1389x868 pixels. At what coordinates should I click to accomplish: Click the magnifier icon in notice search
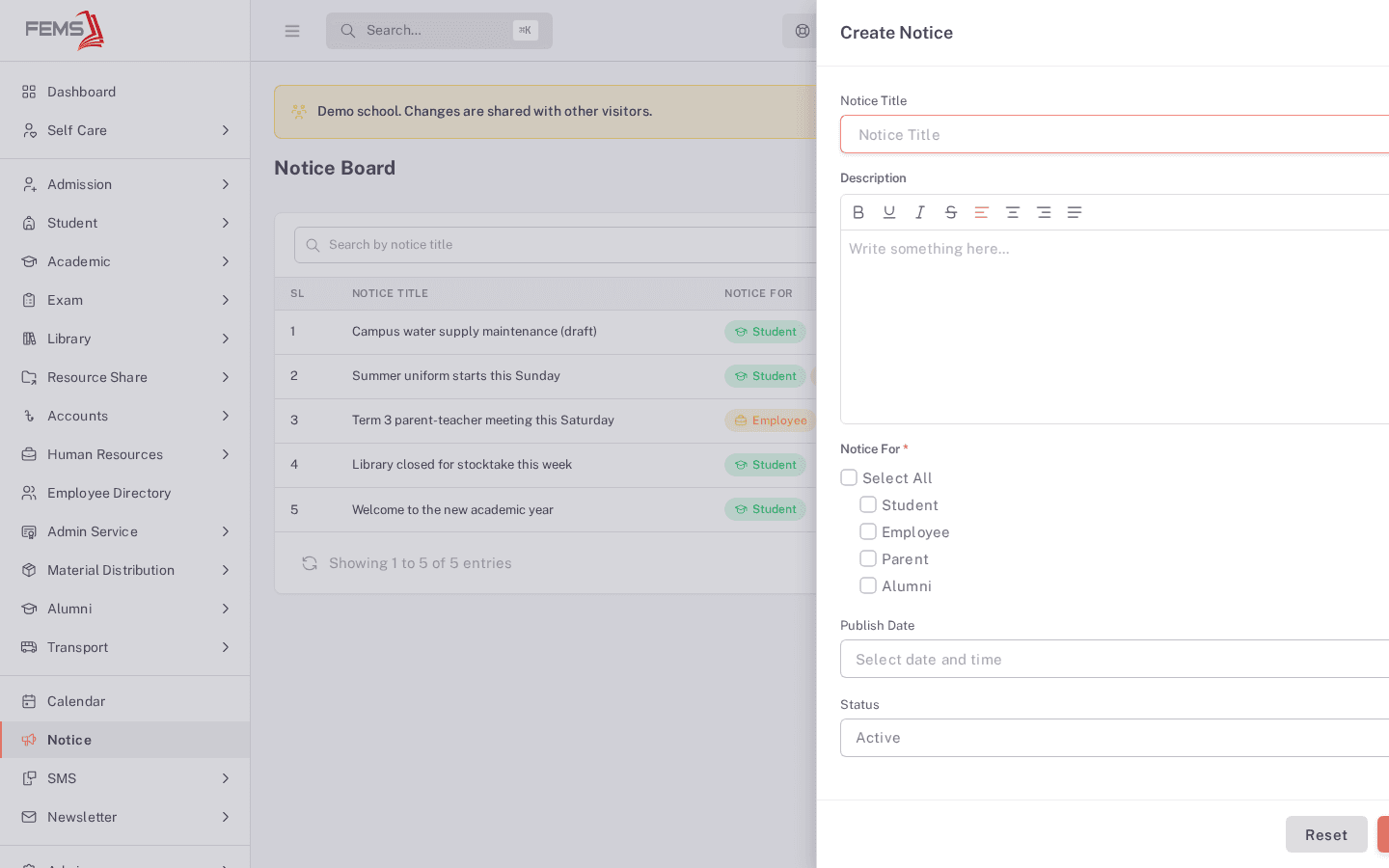[313, 245]
